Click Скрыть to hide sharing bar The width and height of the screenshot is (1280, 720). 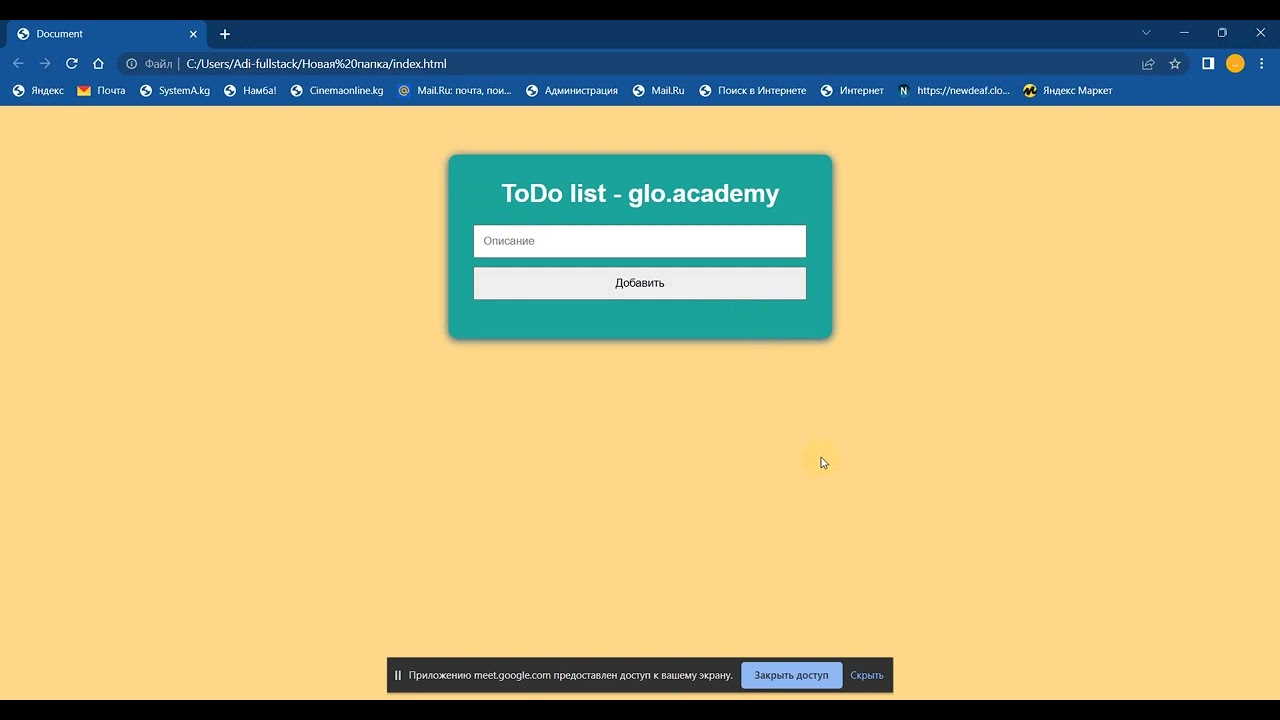click(x=867, y=675)
